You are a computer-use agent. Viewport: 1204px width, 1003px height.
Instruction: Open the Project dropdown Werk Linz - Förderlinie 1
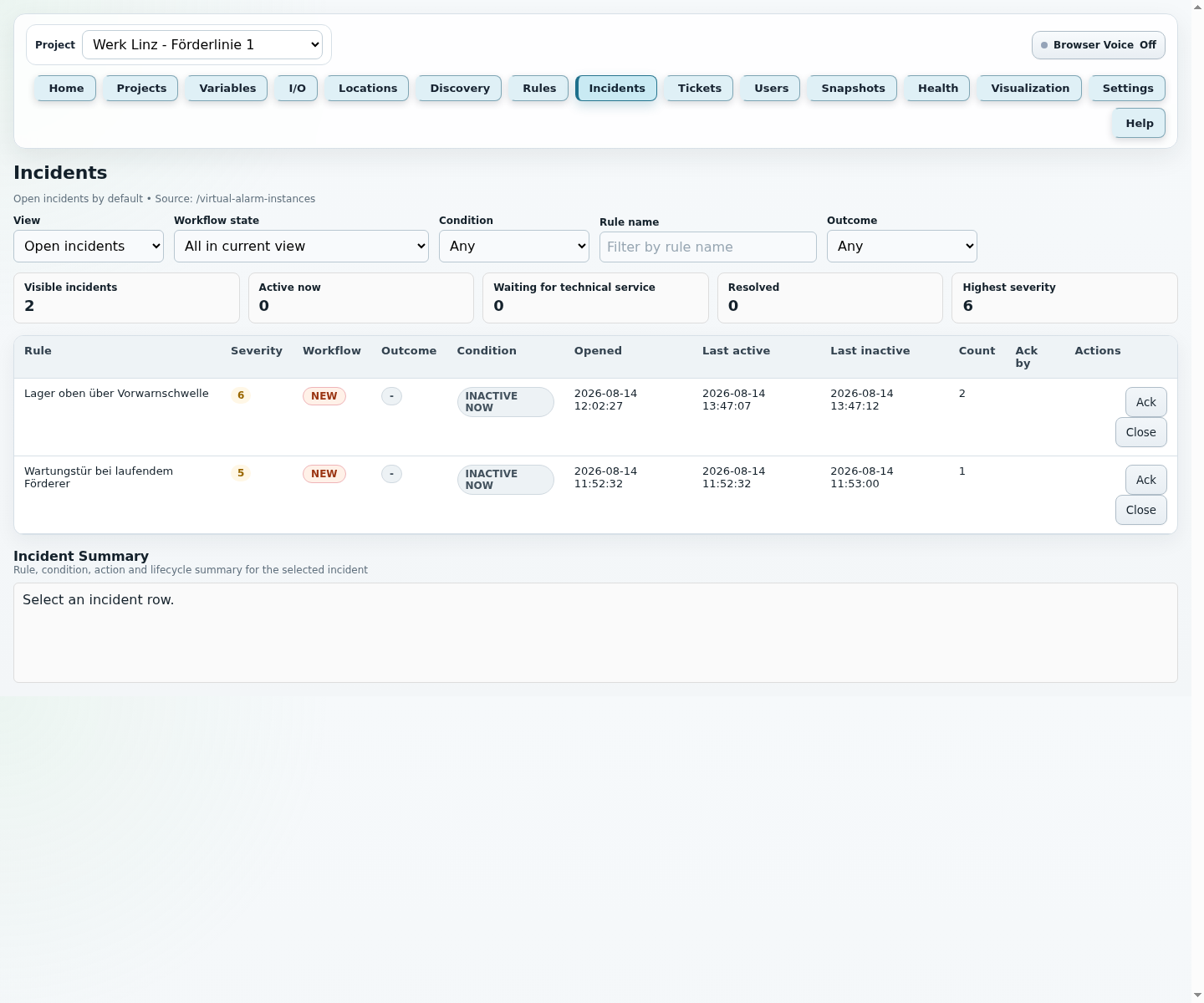(202, 44)
